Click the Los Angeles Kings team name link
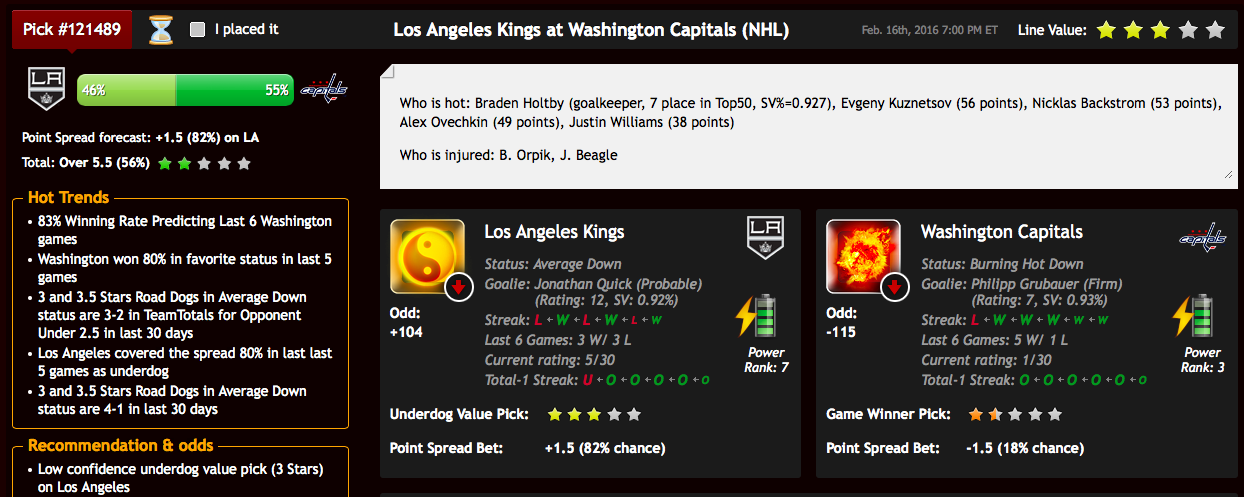 [x=554, y=232]
